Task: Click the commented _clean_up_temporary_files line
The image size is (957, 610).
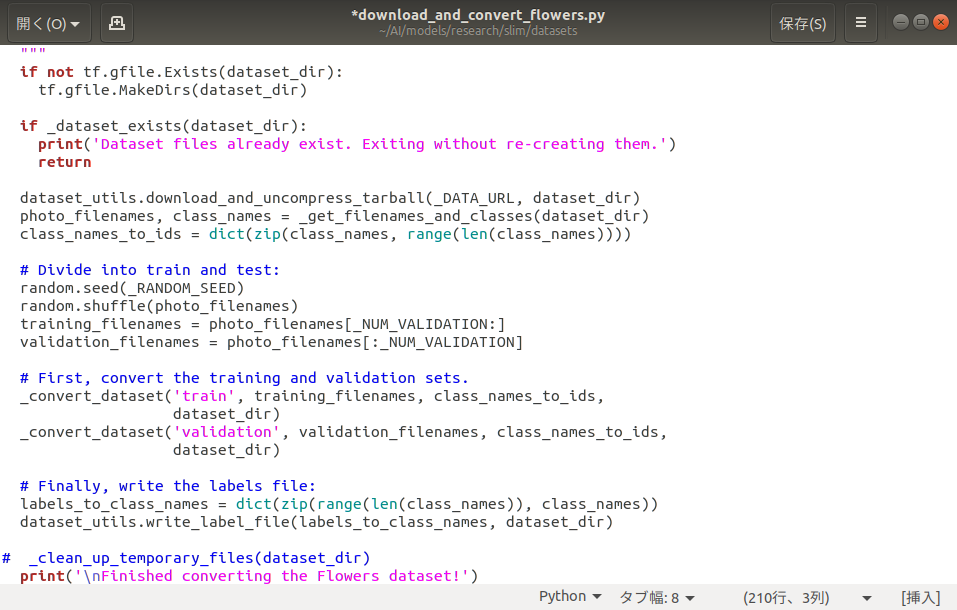Action: point(186,558)
